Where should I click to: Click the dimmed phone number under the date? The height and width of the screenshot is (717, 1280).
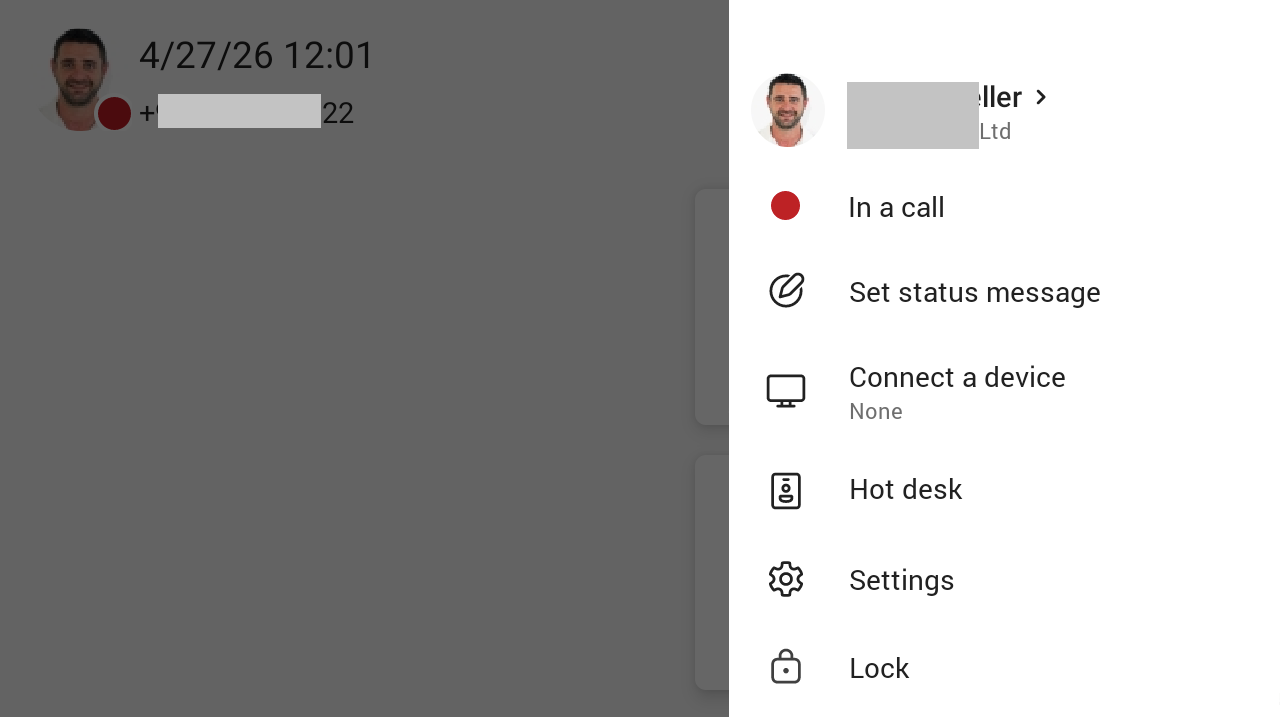(247, 112)
